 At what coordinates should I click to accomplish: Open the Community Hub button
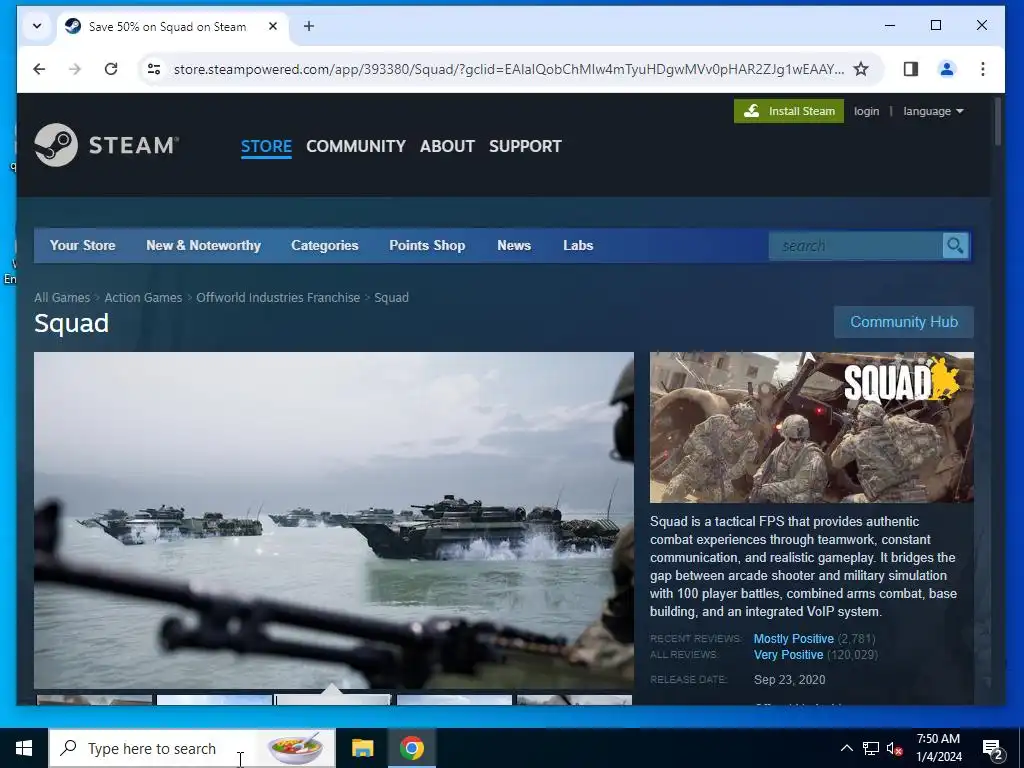tap(904, 322)
